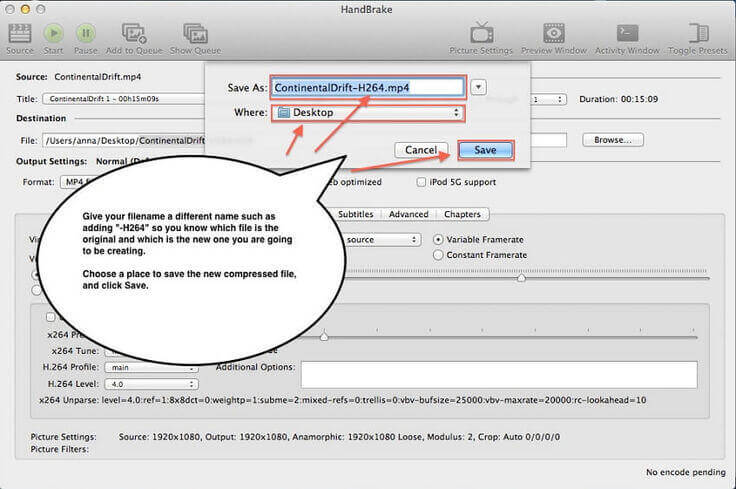Select Constant Framerate radio button
The height and width of the screenshot is (489, 736).
coord(438,255)
